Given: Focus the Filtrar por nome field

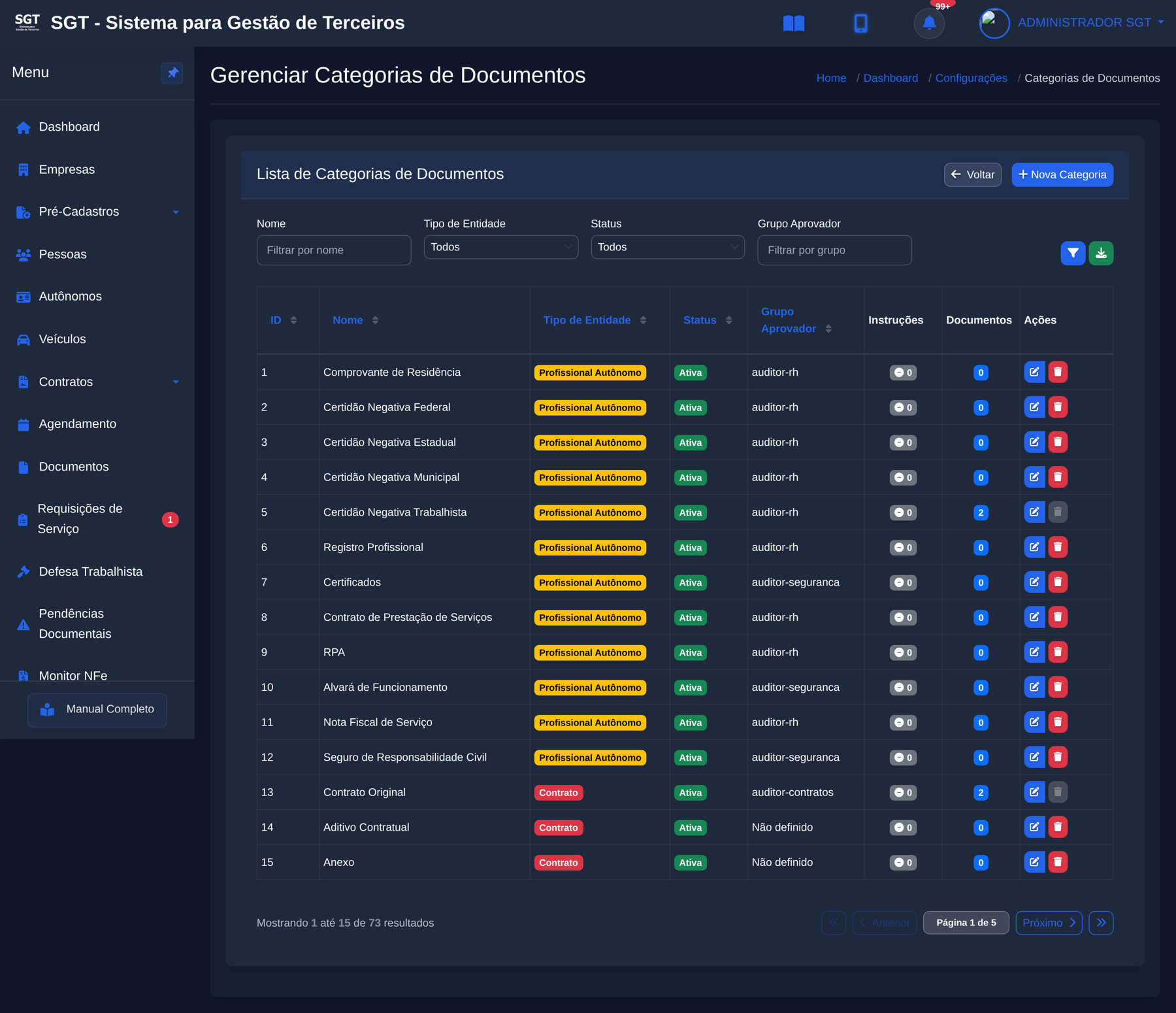Looking at the screenshot, I should (x=334, y=250).
